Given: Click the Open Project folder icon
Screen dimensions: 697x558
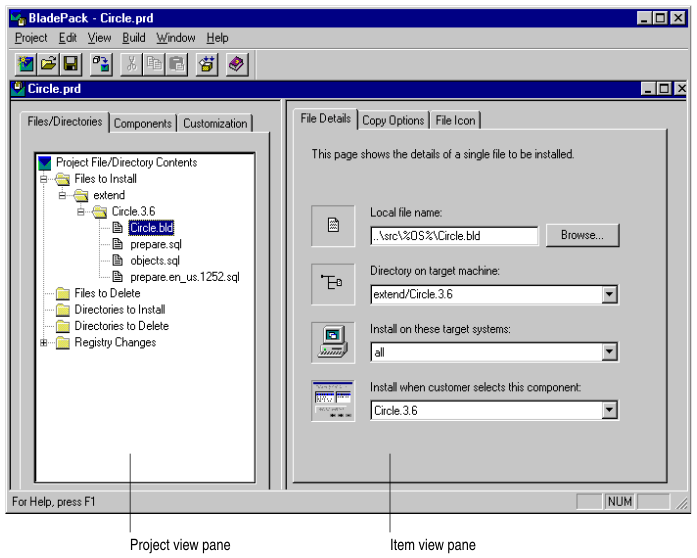Looking at the screenshot, I should point(48,65).
